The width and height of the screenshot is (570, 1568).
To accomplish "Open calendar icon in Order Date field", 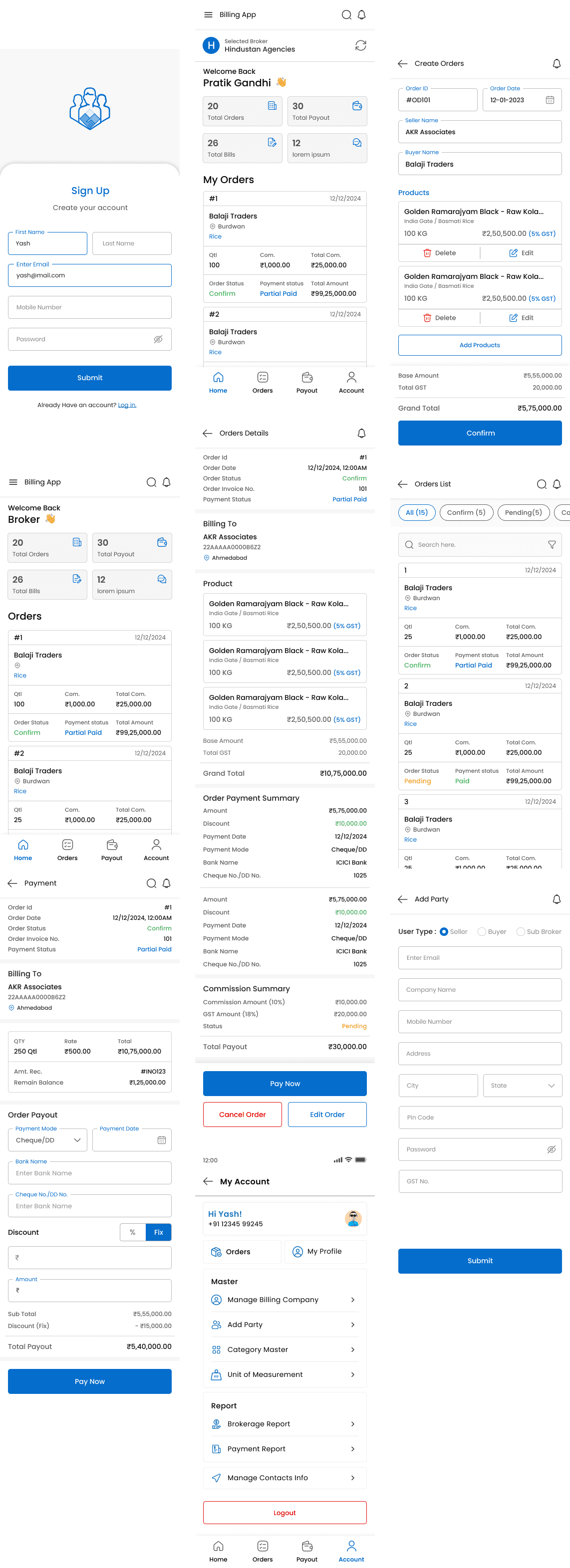I will (x=550, y=100).
